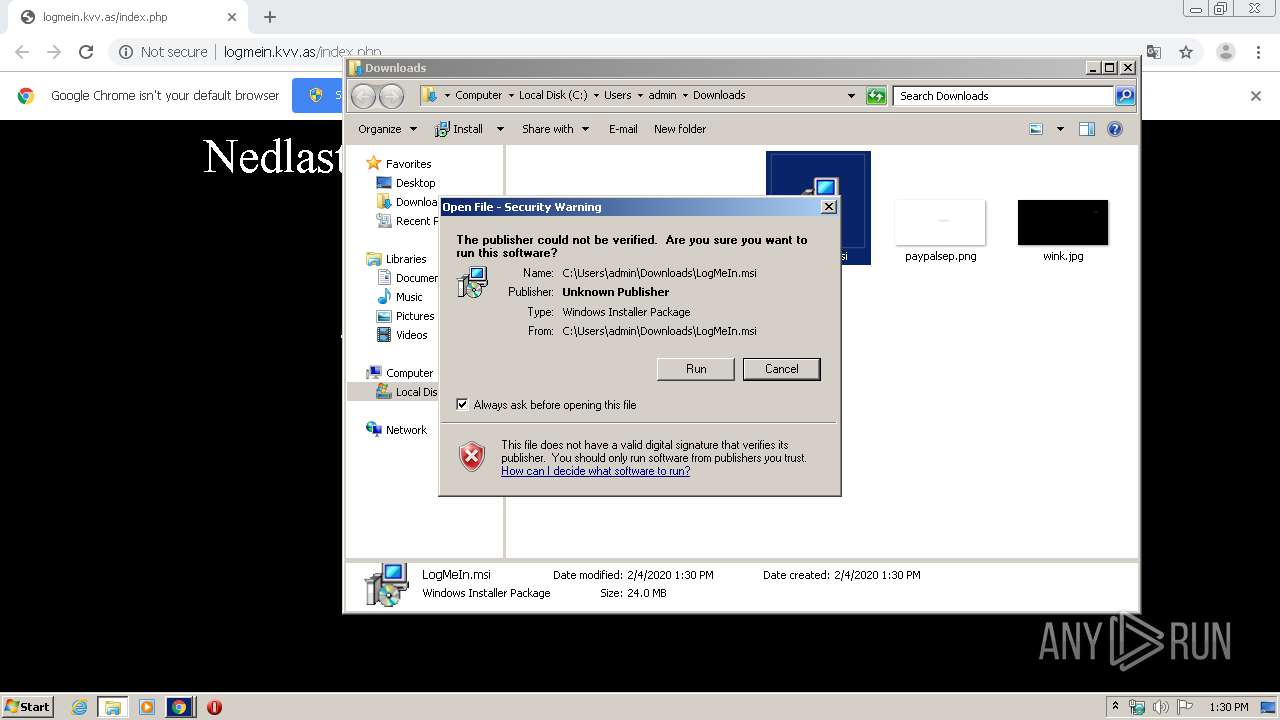Close the logmein.kvv.as tab
Image resolution: width=1280 pixels, height=720 pixels.
pos(232,17)
